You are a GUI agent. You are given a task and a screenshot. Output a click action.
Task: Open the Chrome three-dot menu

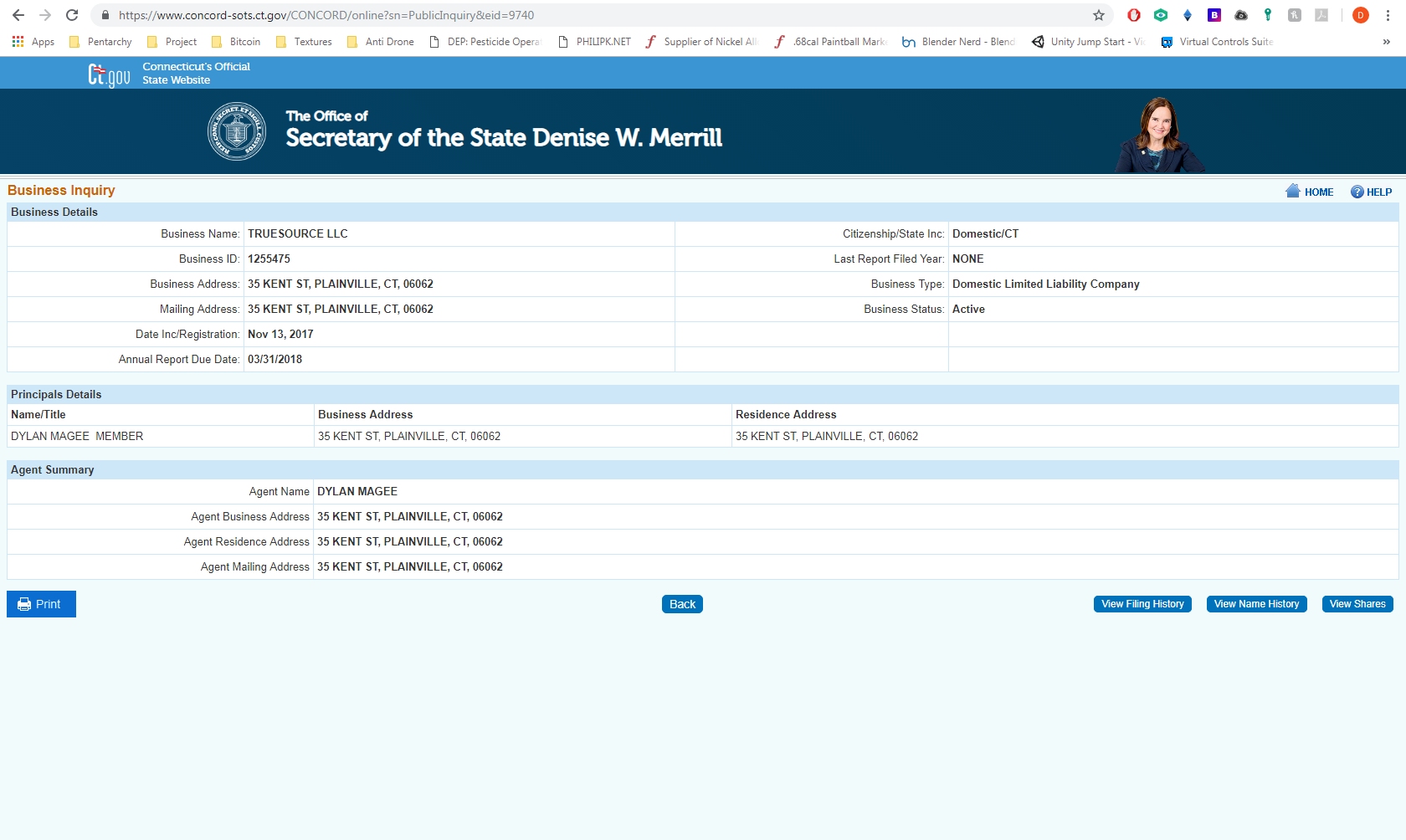coord(1388,15)
